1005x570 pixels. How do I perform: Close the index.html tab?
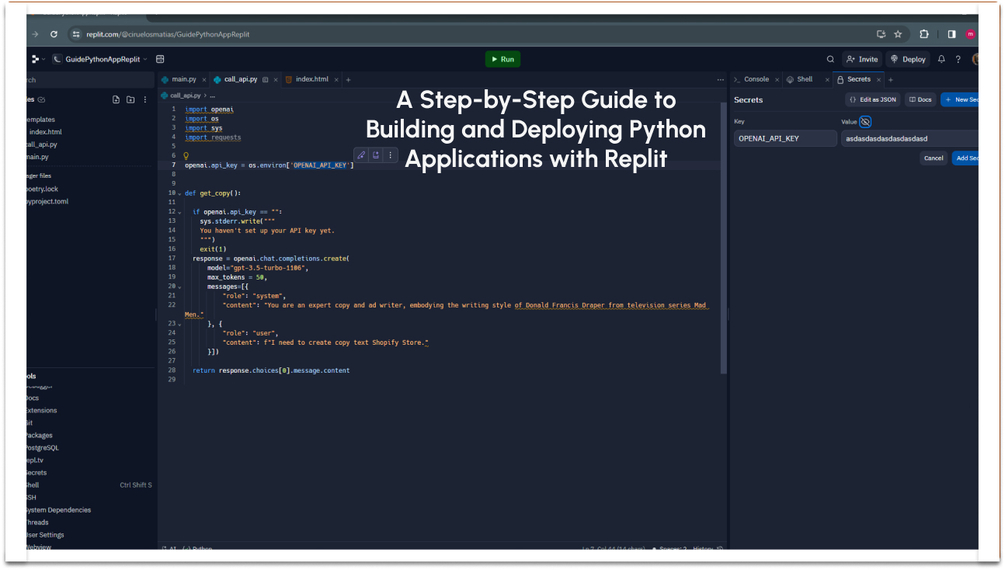point(336,80)
